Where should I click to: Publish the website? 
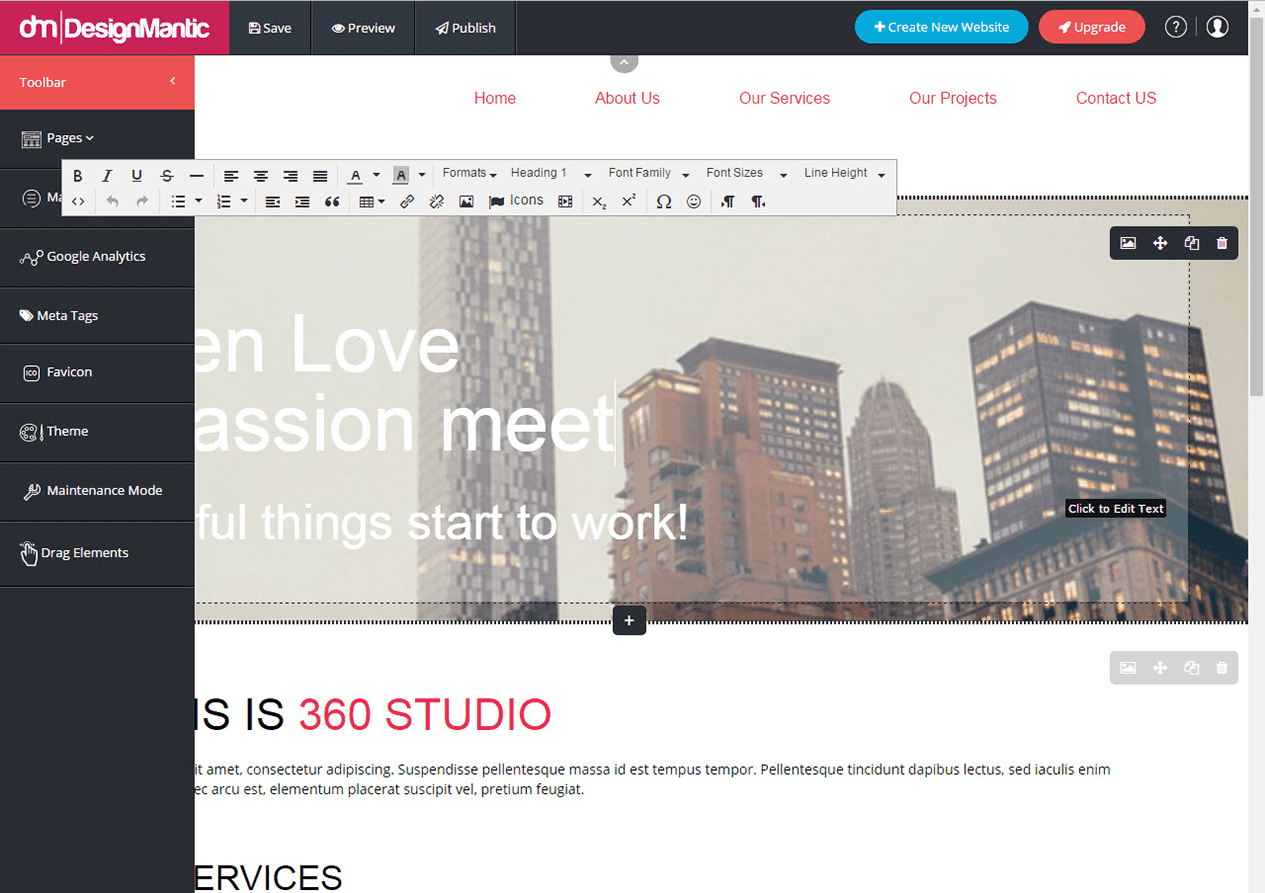tap(464, 27)
